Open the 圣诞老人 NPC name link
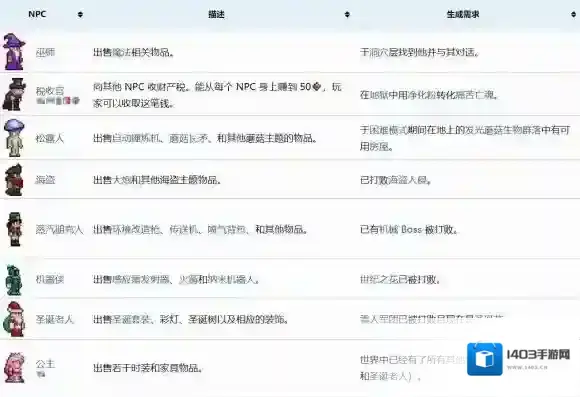Screen dimensions: 580x397 click(x=55, y=319)
